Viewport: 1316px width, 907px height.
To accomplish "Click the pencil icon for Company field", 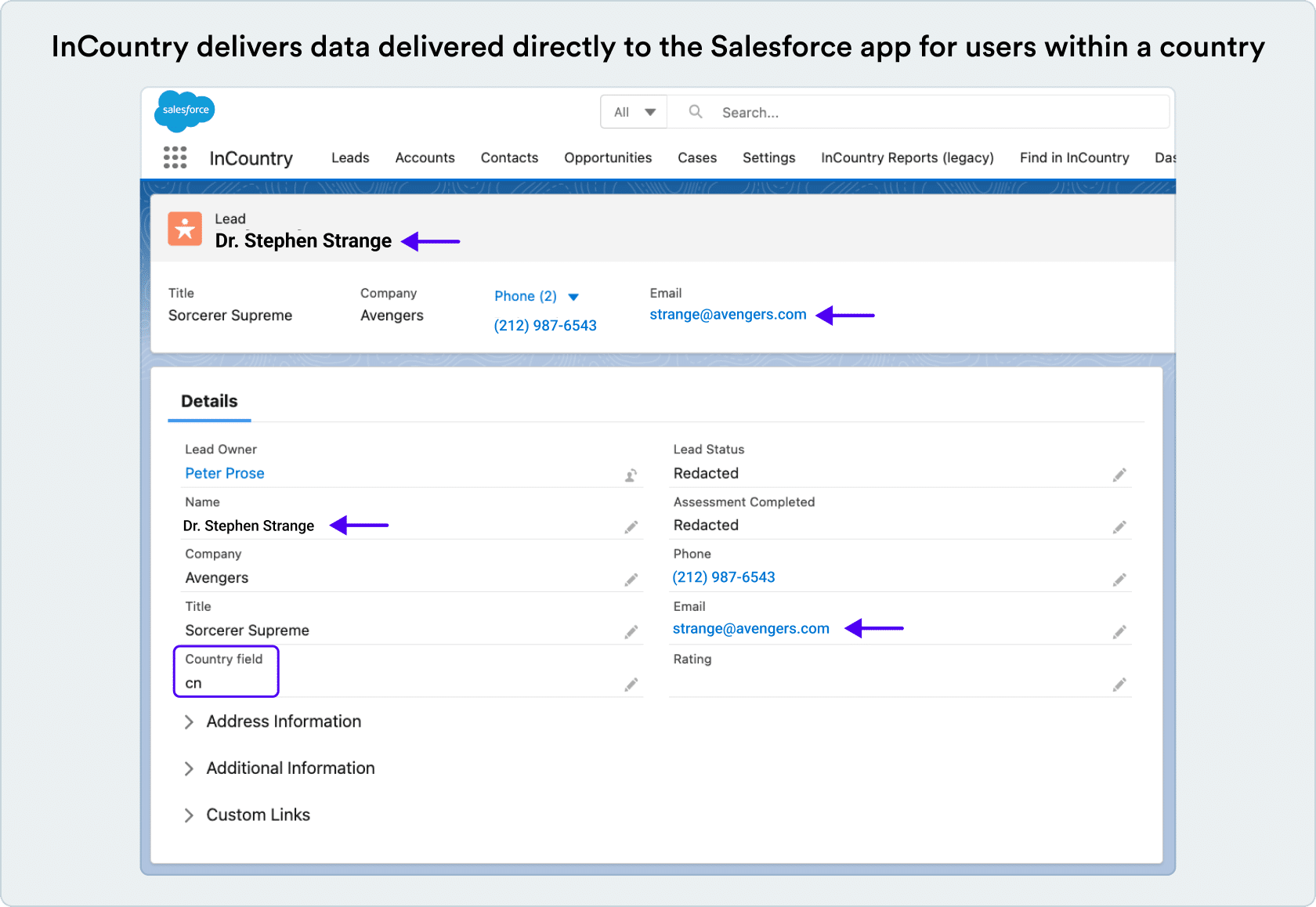I will tap(631, 580).
